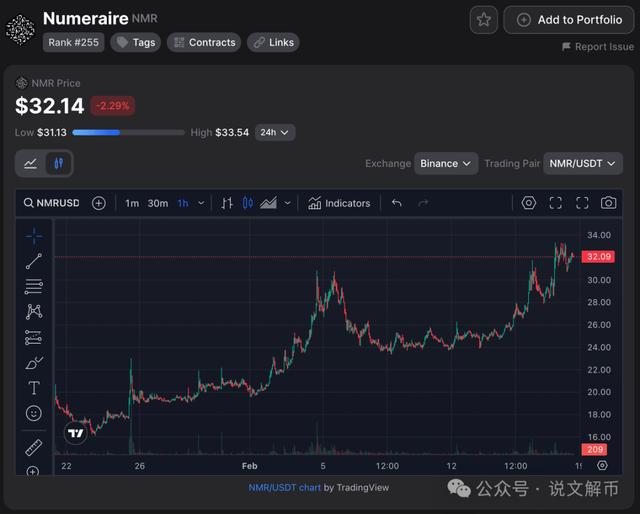Click the -2.29% change badge
The width and height of the screenshot is (640, 514).
pos(113,106)
